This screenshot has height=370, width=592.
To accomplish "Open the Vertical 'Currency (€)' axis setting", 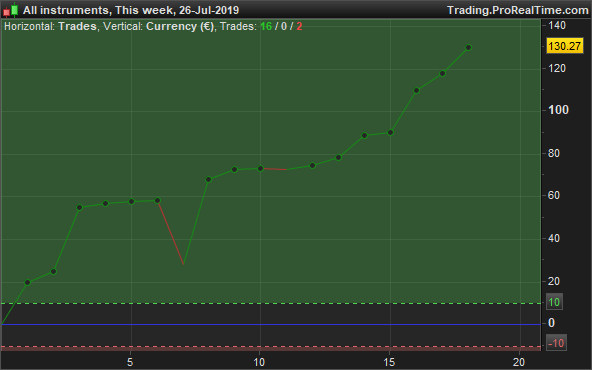I will [180, 26].
